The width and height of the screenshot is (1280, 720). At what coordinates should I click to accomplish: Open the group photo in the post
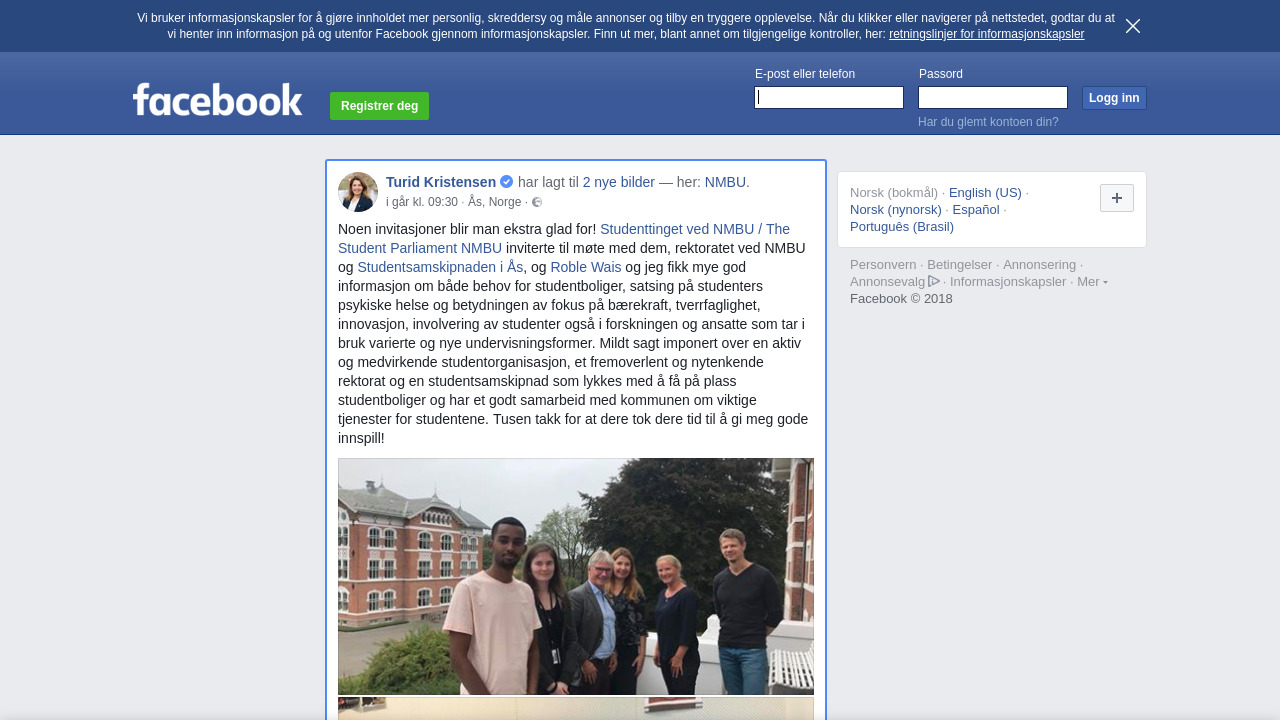(x=576, y=576)
